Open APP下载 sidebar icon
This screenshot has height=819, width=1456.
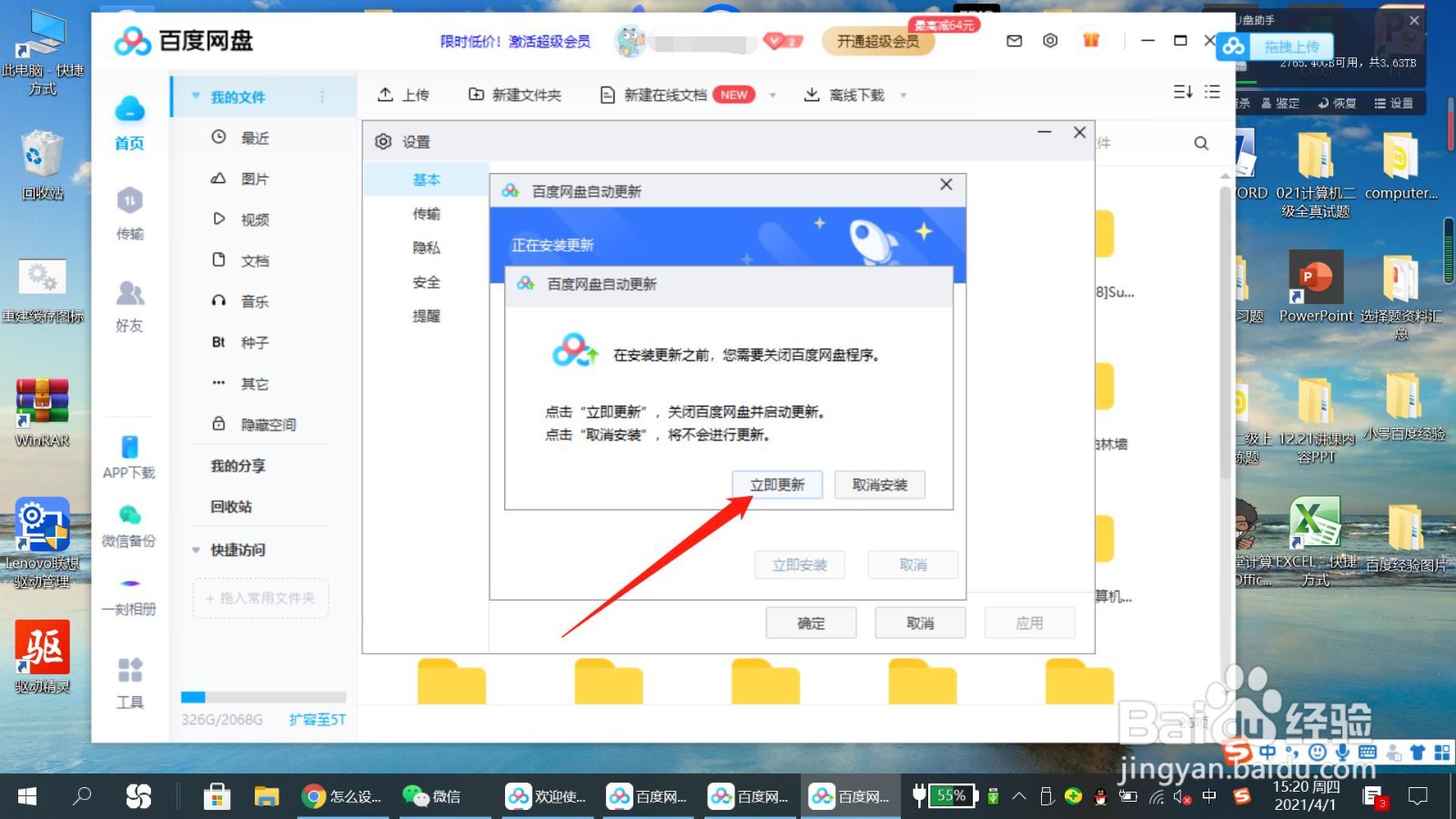(129, 458)
